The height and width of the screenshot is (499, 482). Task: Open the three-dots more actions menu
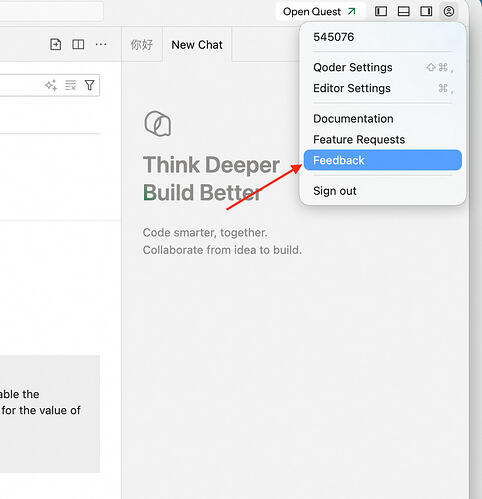(101, 44)
